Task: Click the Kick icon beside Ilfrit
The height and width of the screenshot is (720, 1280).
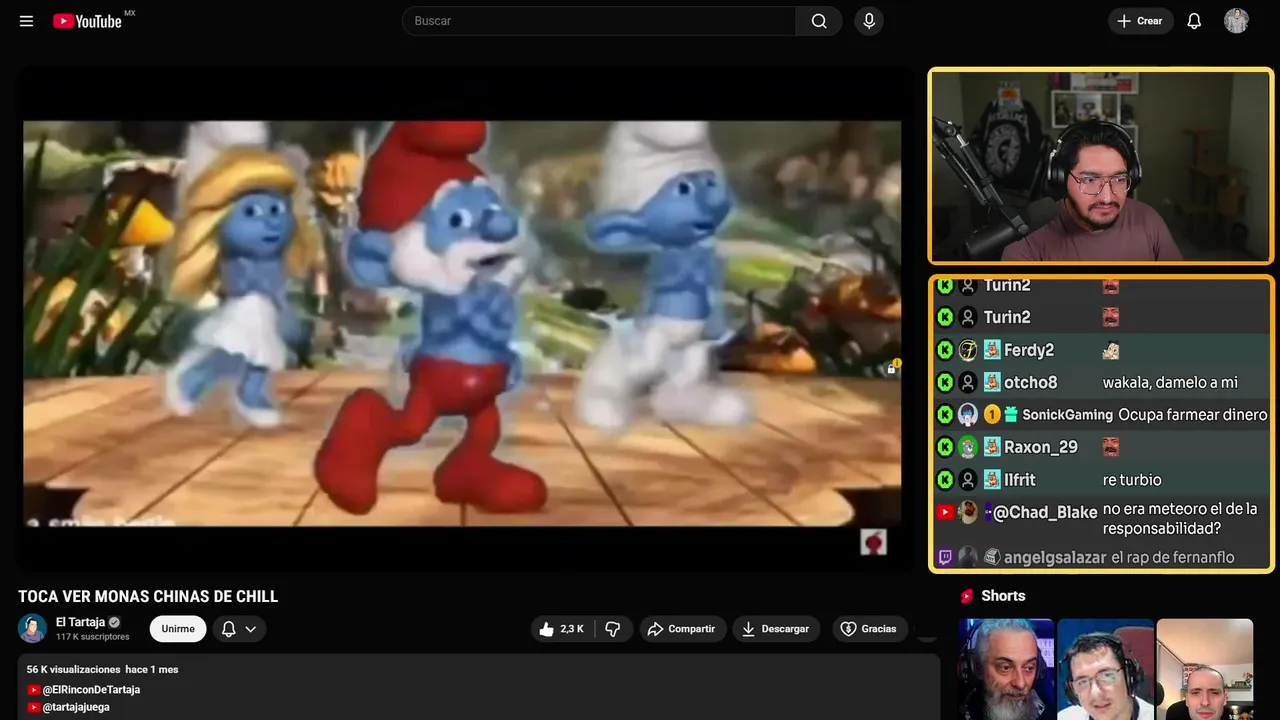Action: (945, 480)
